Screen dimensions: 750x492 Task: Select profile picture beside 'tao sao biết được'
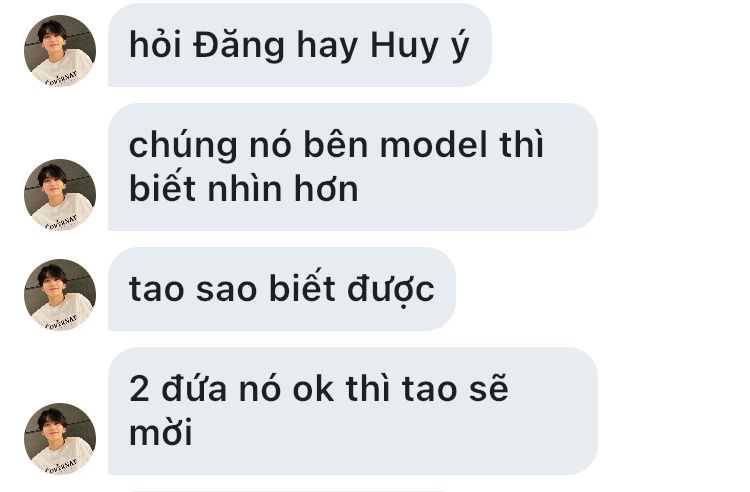pos(60,295)
